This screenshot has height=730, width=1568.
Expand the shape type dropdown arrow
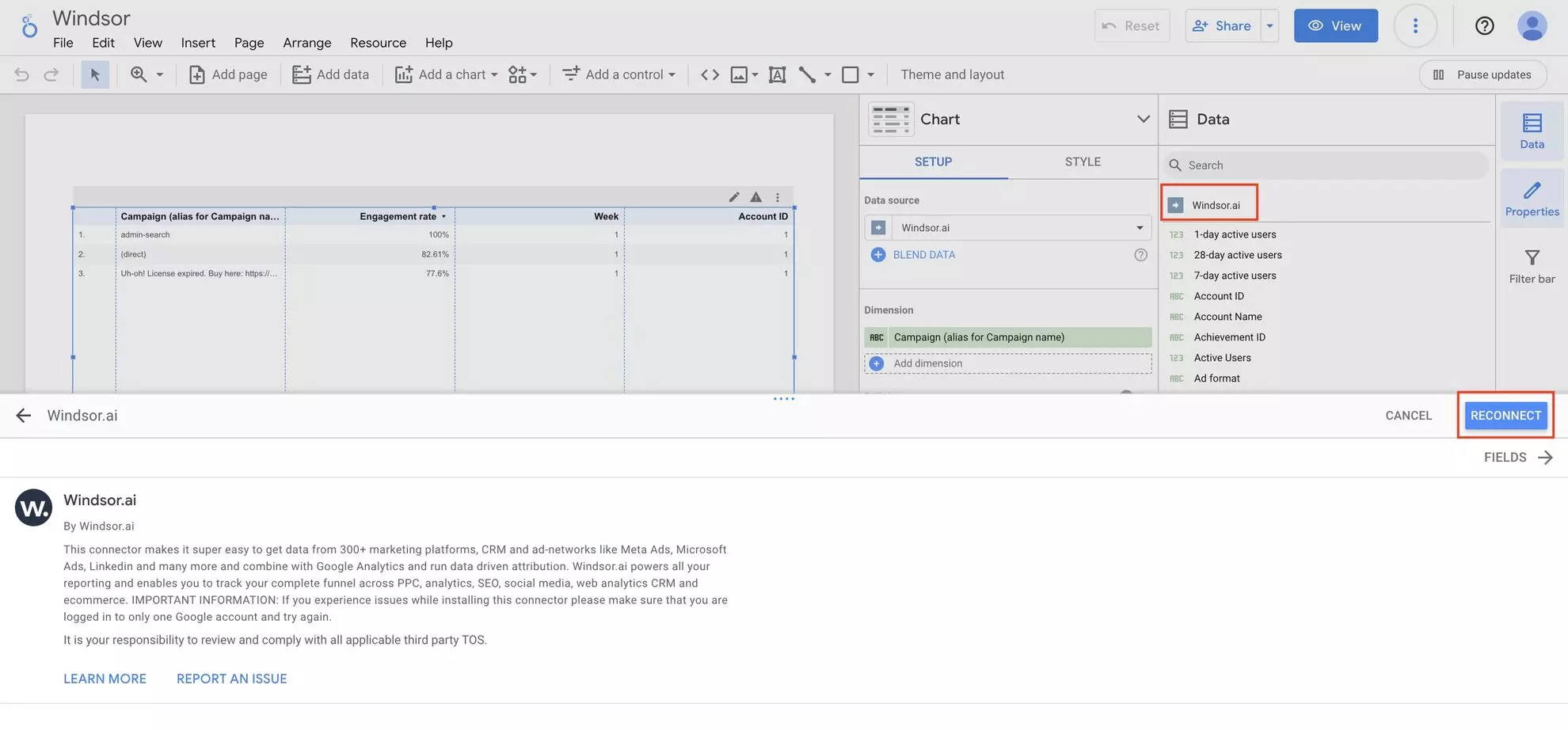pos(871,74)
